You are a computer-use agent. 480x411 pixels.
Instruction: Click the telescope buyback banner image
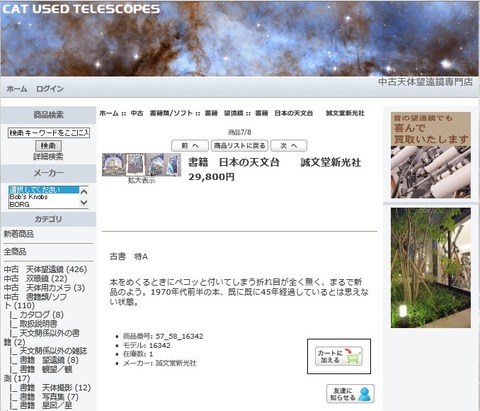click(x=431, y=155)
